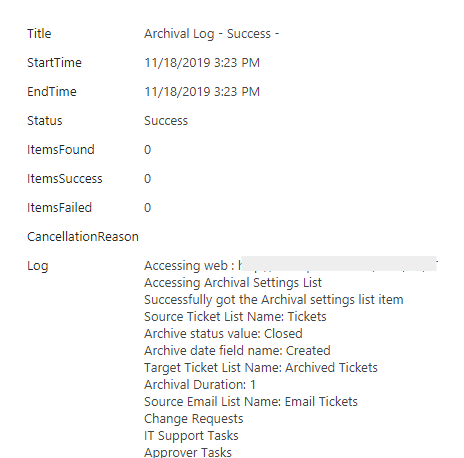Screen dimensions: 464x458
Task: Click 'Change Requests' log entry
Action: click(x=194, y=419)
